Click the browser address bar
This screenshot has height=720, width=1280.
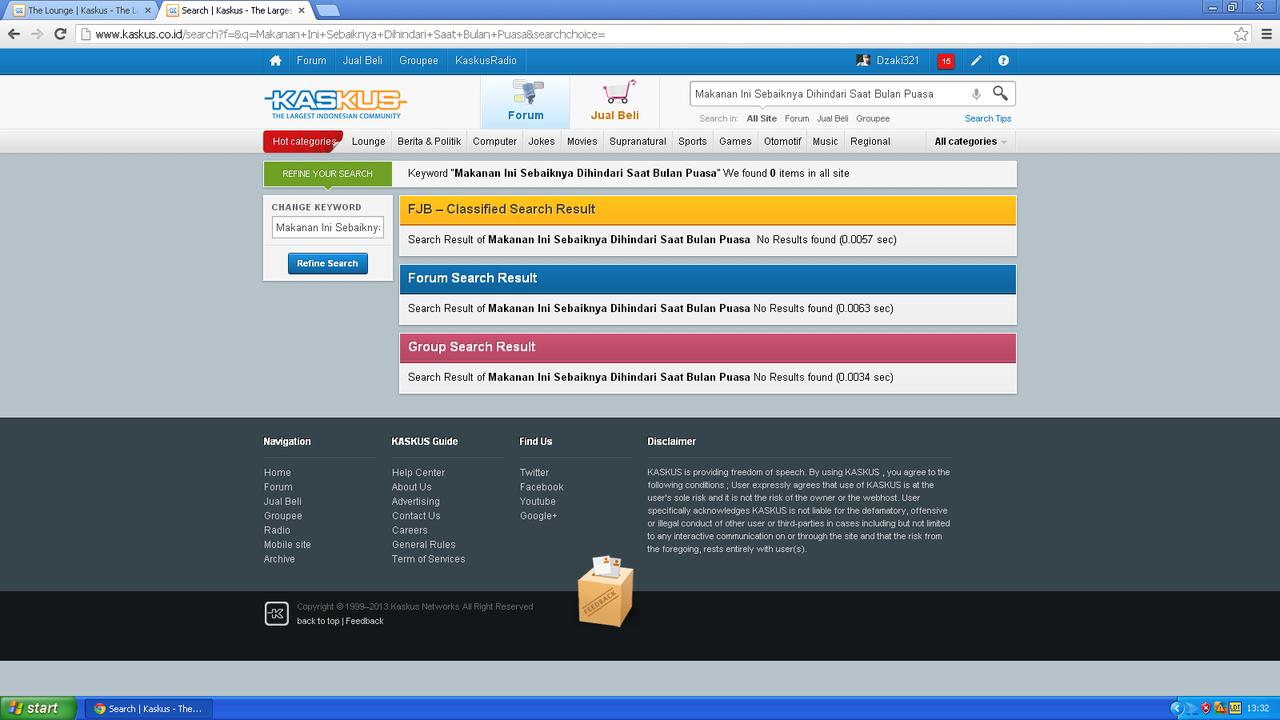tap(660, 34)
